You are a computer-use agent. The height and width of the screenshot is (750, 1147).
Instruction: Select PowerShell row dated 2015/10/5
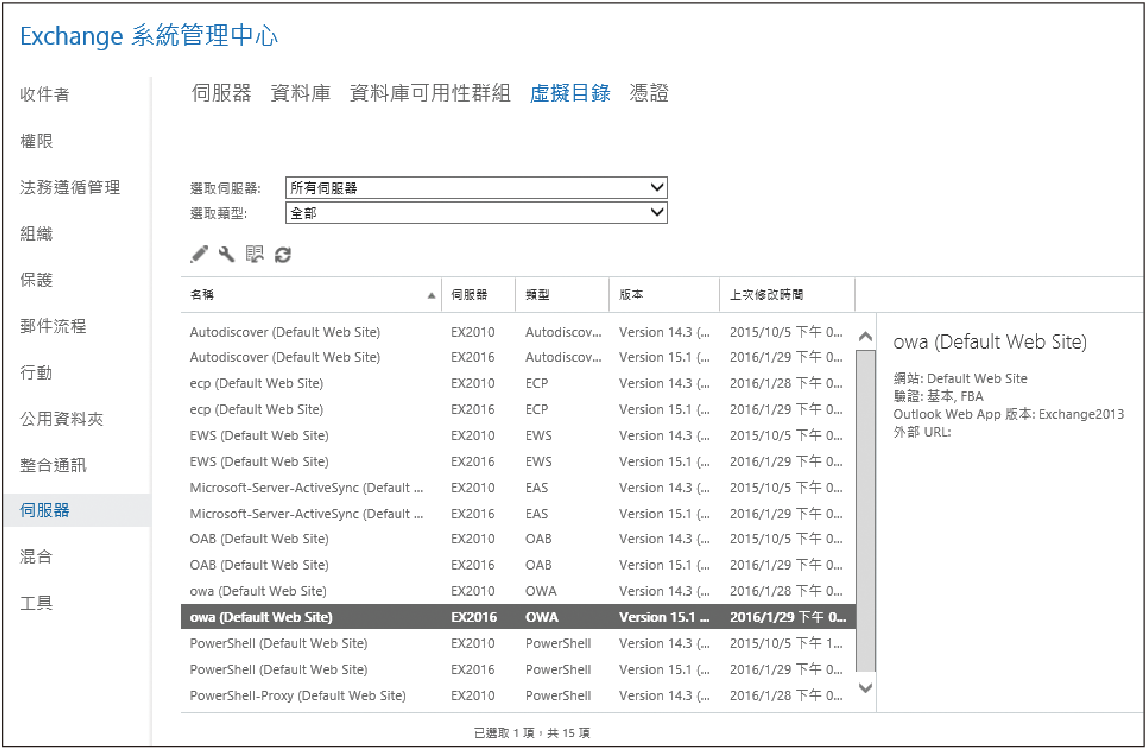(x=518, y=643)
